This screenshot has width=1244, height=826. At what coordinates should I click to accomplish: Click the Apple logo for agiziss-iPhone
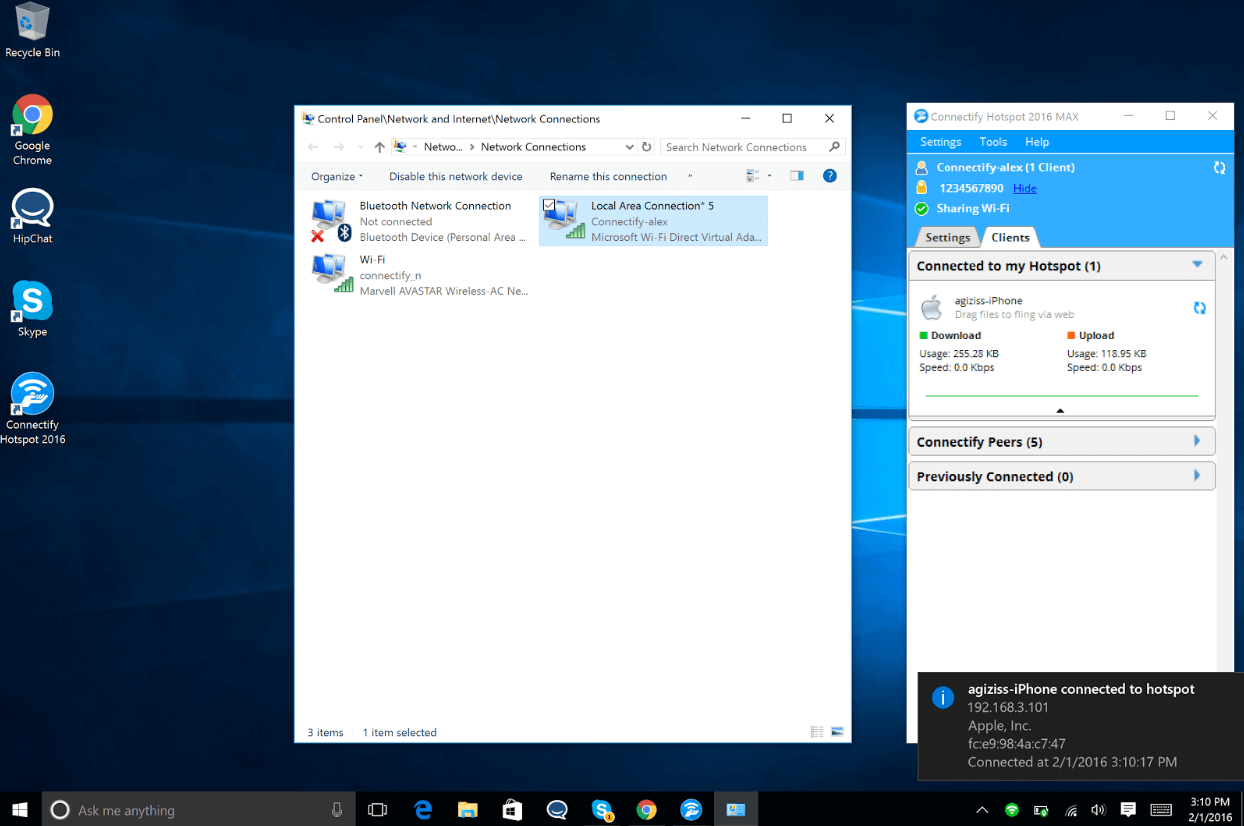(931, 307)
